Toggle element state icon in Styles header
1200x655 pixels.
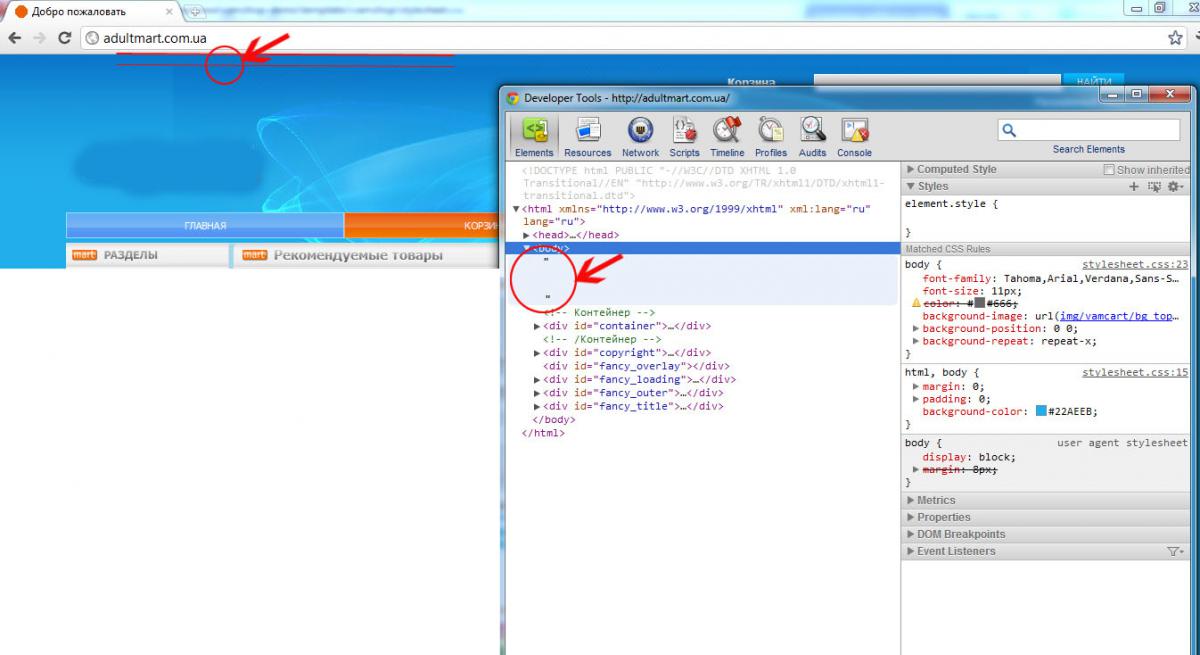[x=1154, y=187]
